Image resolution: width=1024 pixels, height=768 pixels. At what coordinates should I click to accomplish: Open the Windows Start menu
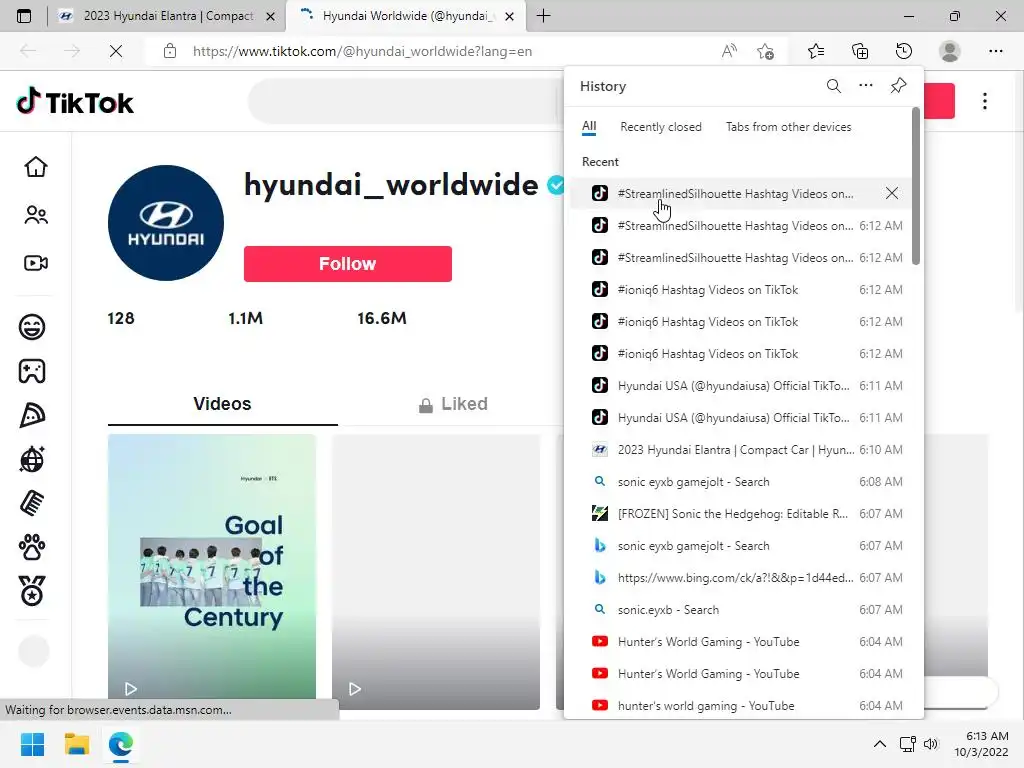pyautogui.click(x=33, y=744)
